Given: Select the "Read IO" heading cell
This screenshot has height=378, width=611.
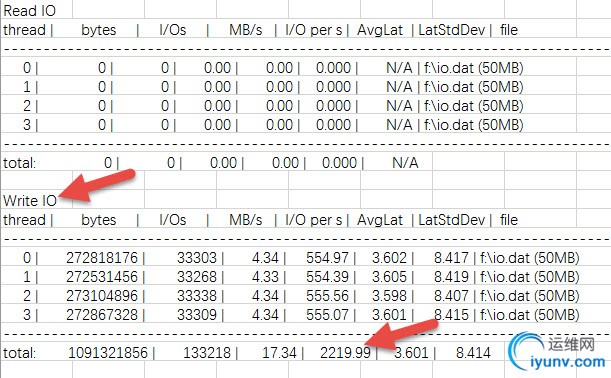Looking at the screenshot, I should pos(30,11).
